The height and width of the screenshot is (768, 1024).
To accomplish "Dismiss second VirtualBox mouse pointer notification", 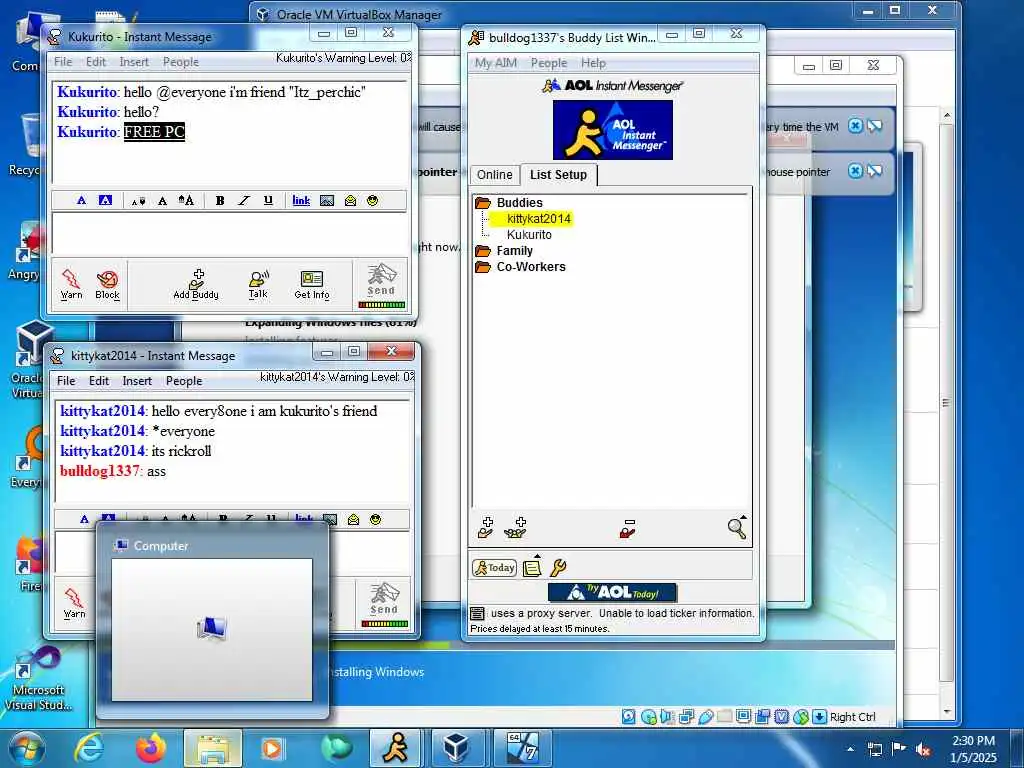I will point(855,171).
